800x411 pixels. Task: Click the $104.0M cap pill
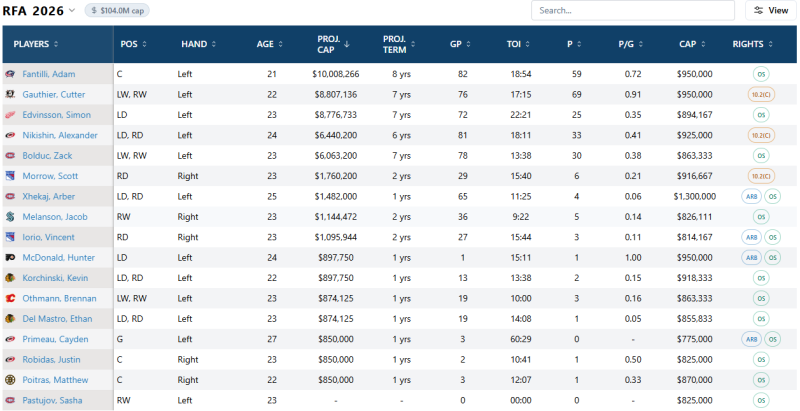click(117, 10)
